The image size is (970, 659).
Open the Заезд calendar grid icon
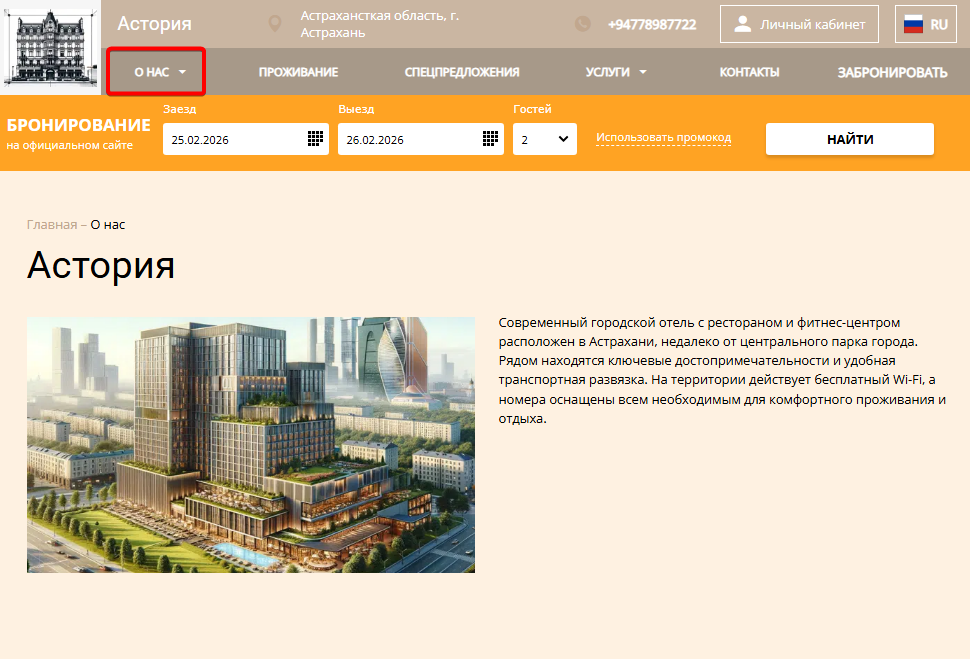315,139
